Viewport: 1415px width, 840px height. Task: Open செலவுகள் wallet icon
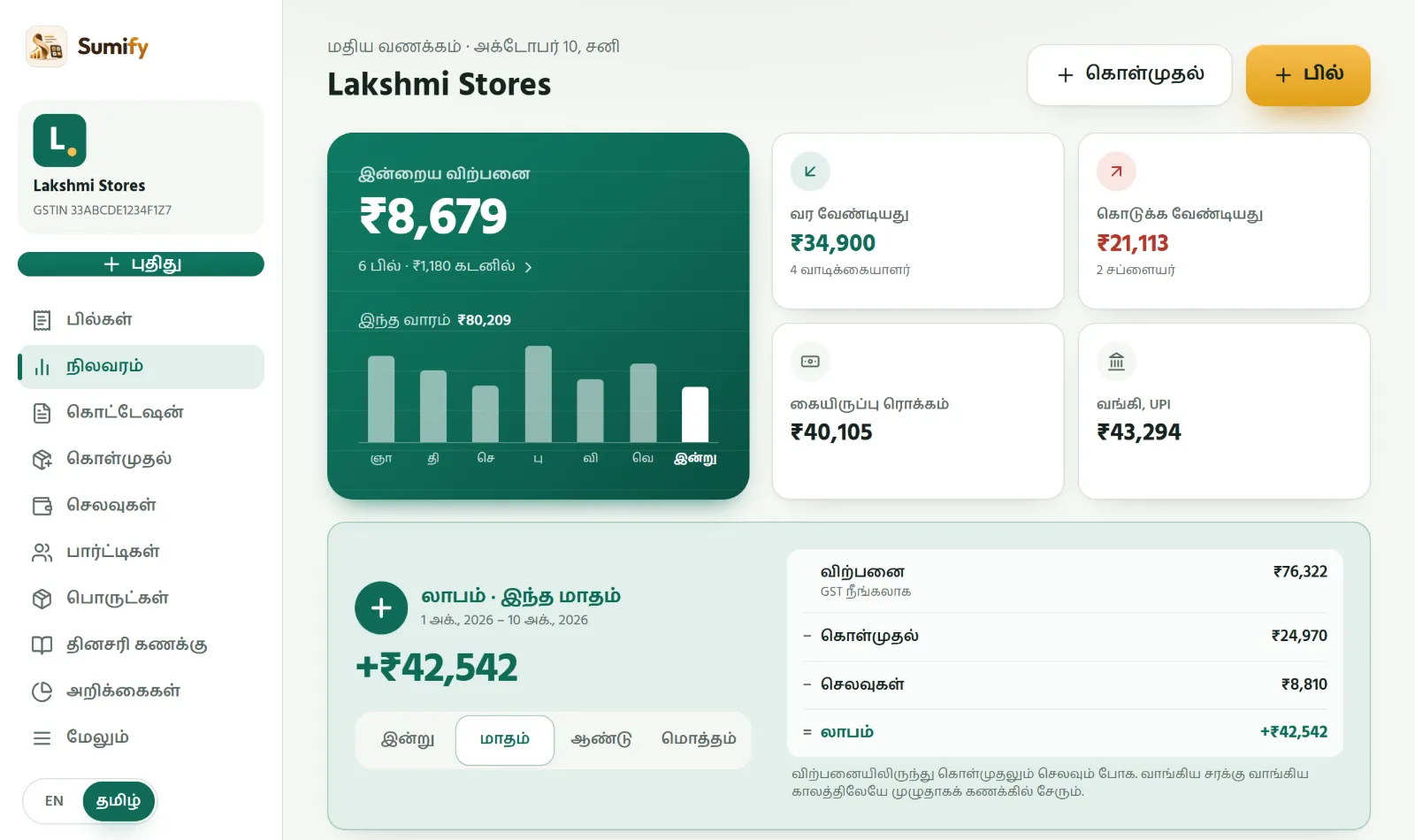42,506
